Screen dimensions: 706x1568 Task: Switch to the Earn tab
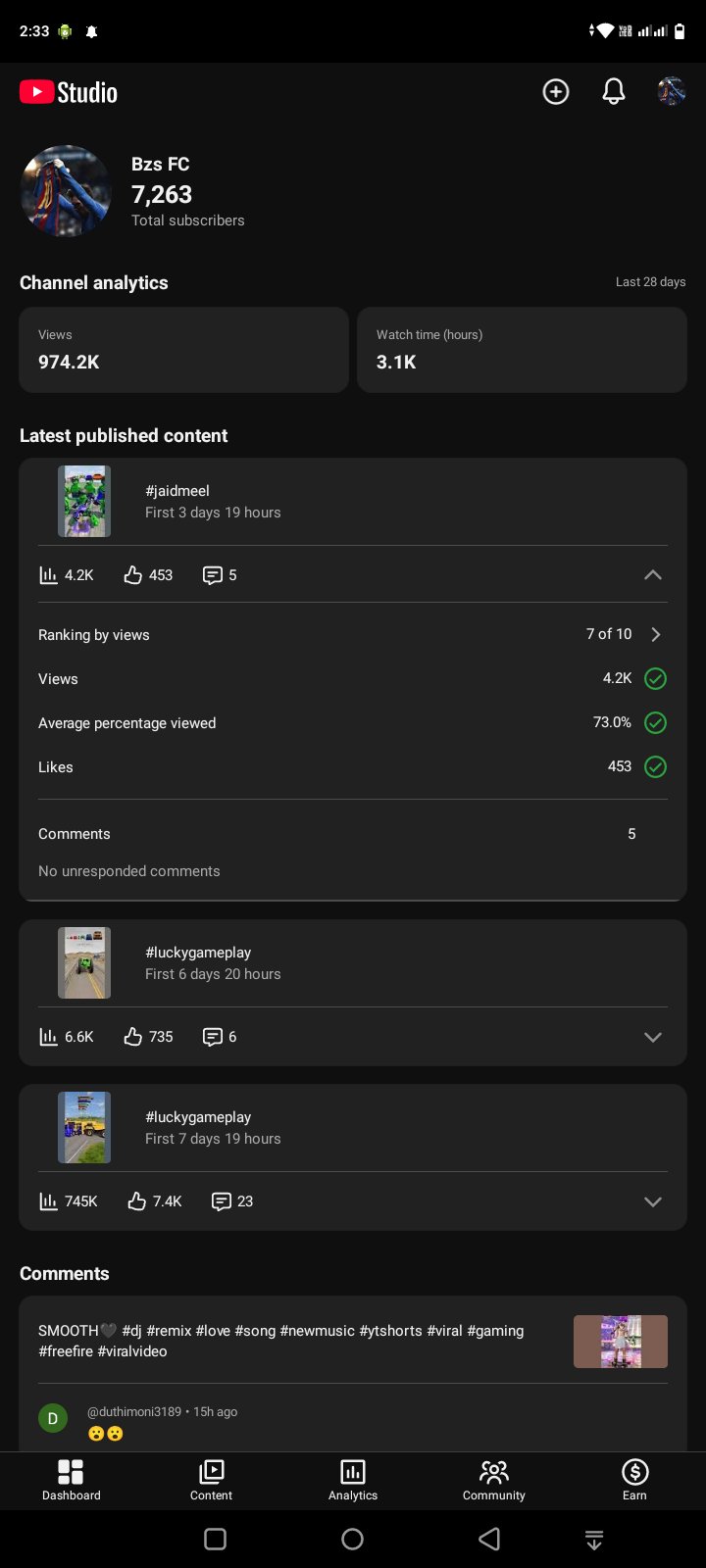tap(635, 1480)
